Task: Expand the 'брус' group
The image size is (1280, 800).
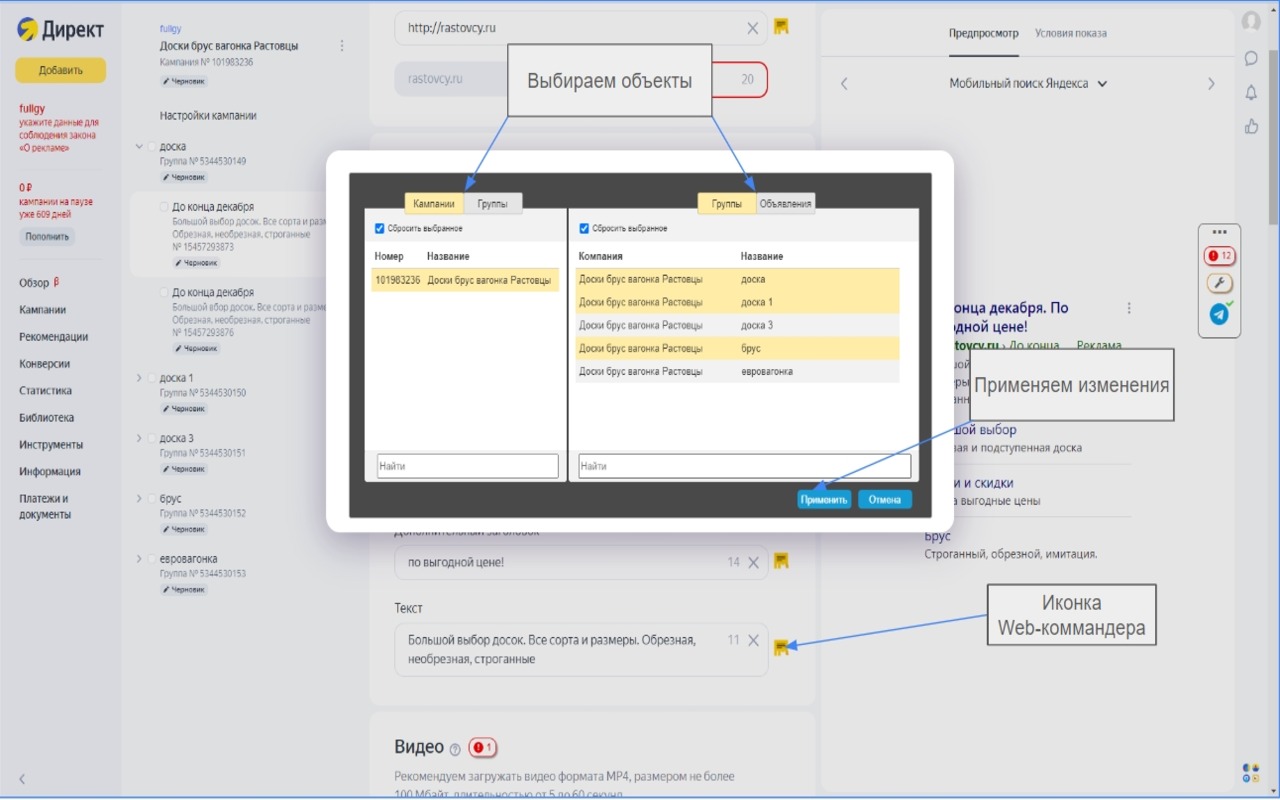Action: point(139,498)
